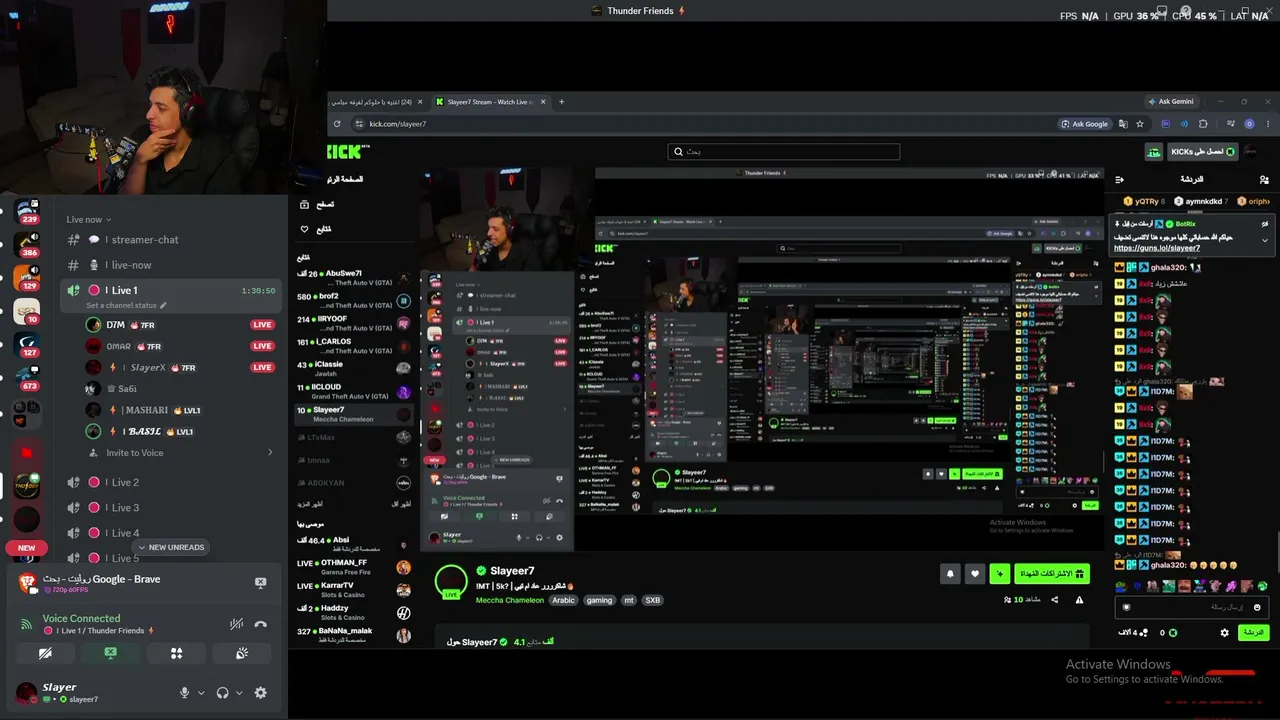Open notification bell for Slayeer7
Image resolution: width=1280 pixels, height=720 pixels.
coord(949,574)
